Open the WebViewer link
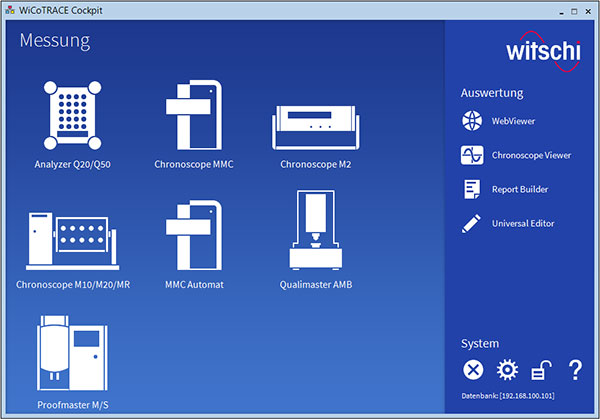 pyautogui.click(x=513, y=121)
